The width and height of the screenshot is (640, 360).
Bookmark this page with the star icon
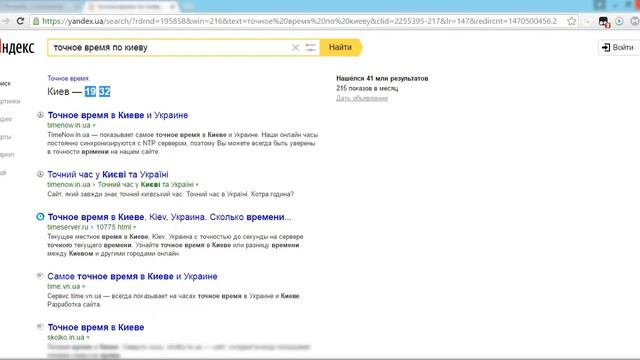point(571,21)
